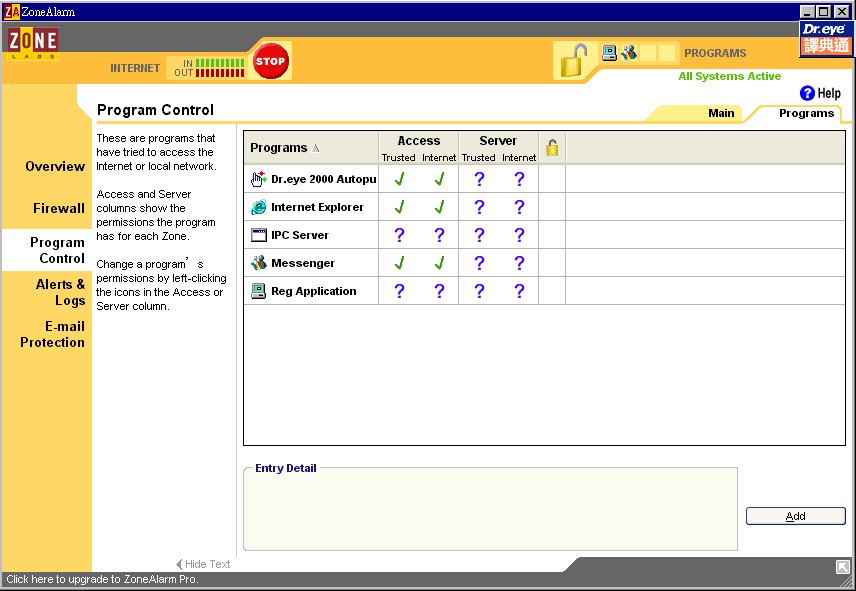The height and width of the screenshot is (591, 856).
Task: Click the Messenger icon in the Programs indicator
Action: tap(629, 53)
